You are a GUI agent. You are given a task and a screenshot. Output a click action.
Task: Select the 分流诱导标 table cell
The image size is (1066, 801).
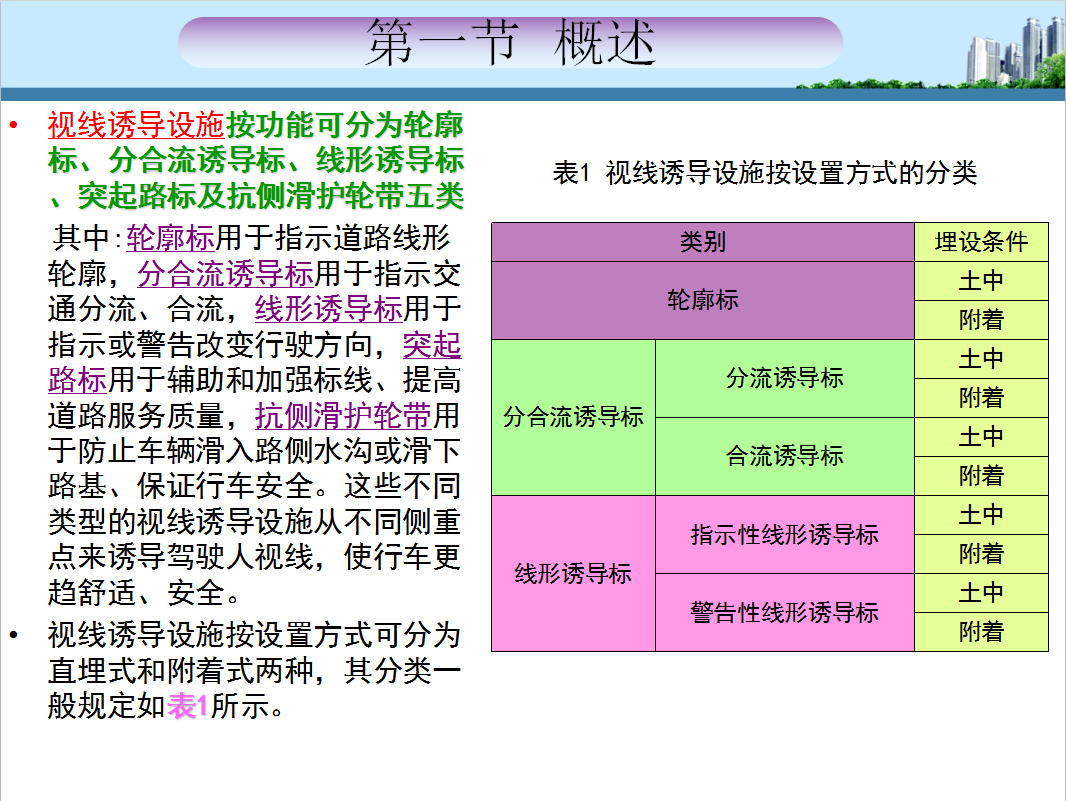pos(785,379)
